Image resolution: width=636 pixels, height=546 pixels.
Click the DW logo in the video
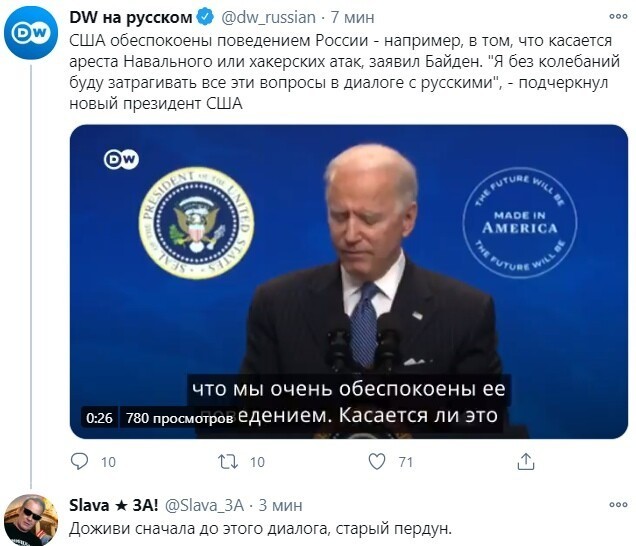tap(121, 159)
